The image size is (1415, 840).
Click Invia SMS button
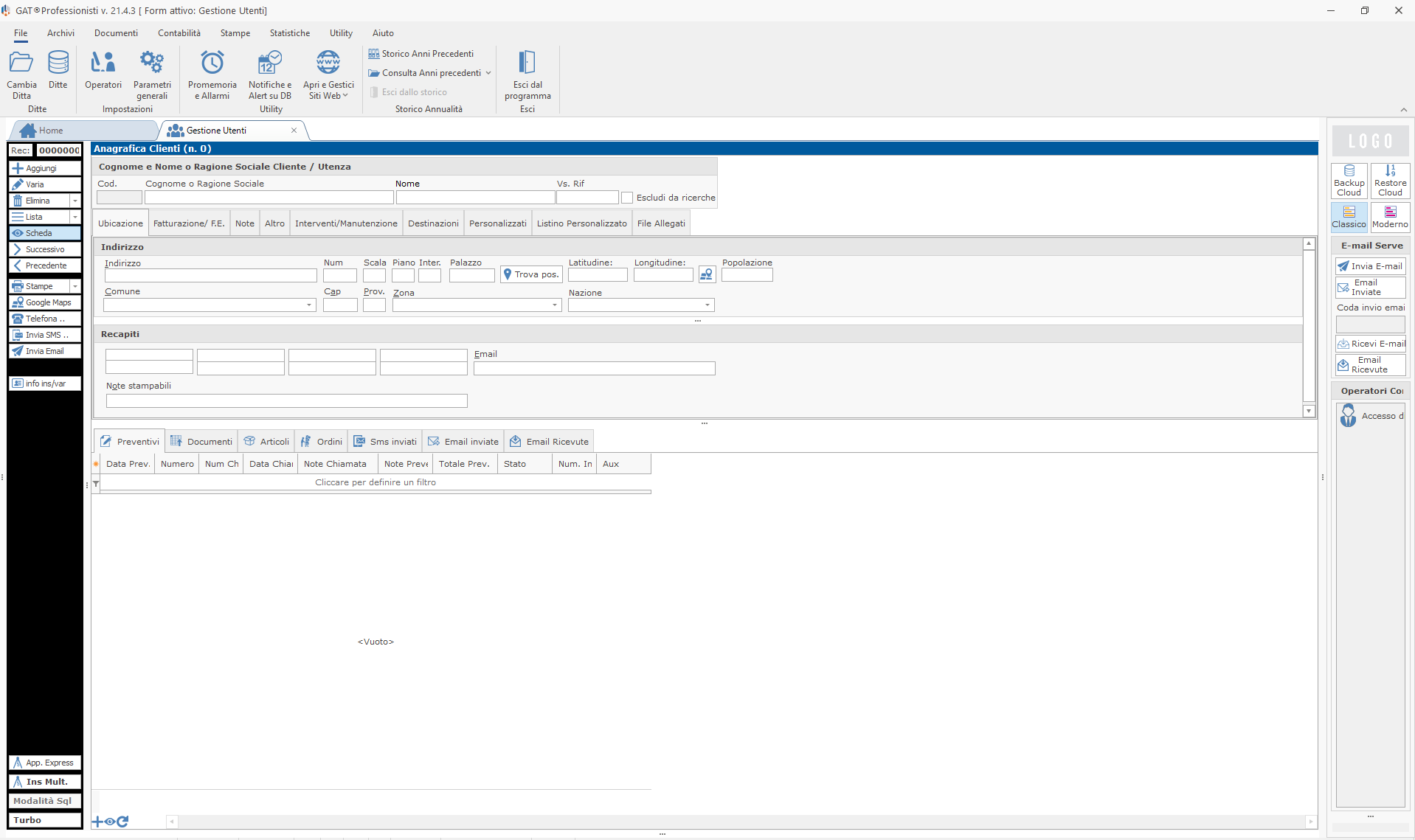pyautogui.click(x=45, y=335)
